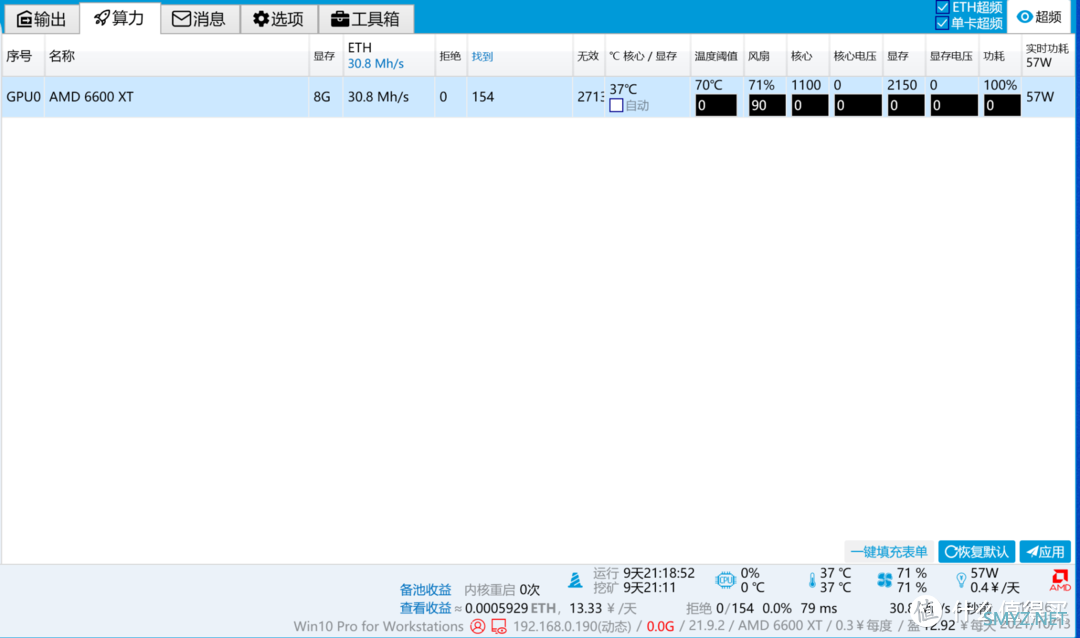Click the 37℃ temperature reading in GPU0 row

pos(623,89)
